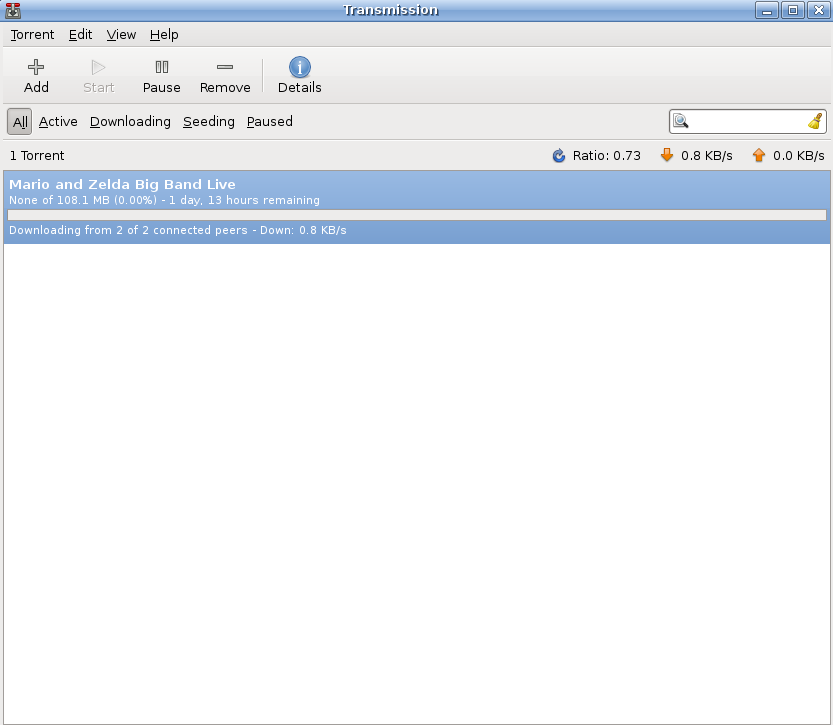833x725 pixels.
Task: Click the orange upload speed arrow
Action: (759, 155)
